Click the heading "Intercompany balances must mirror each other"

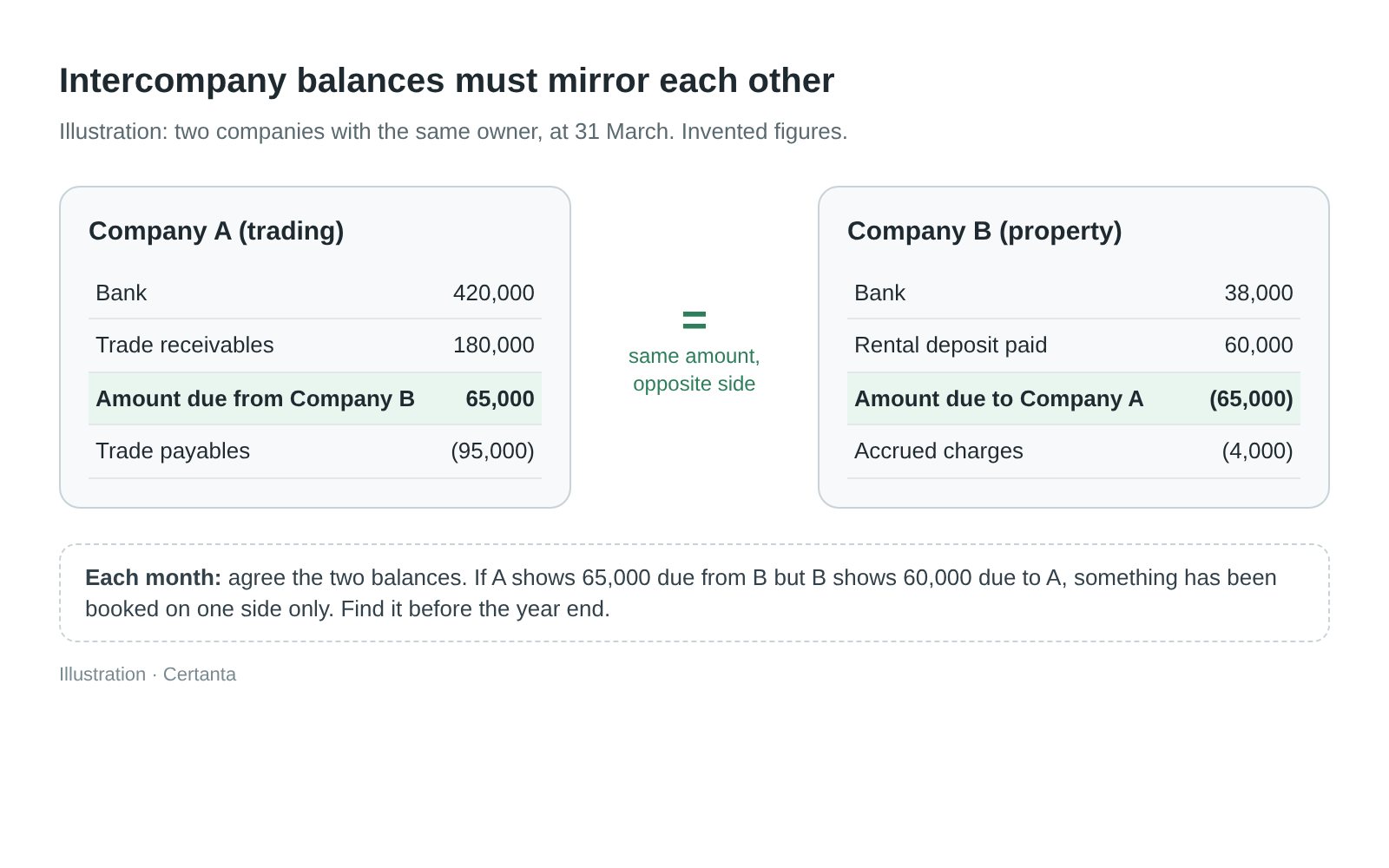pyautogui.click(x=446, y=81)
